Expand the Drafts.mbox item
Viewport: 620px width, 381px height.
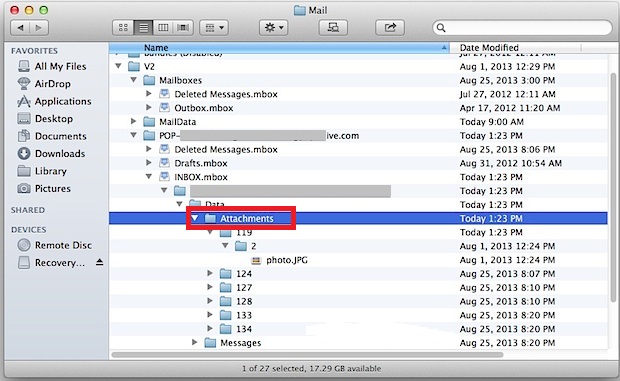[x=149, y=163]
